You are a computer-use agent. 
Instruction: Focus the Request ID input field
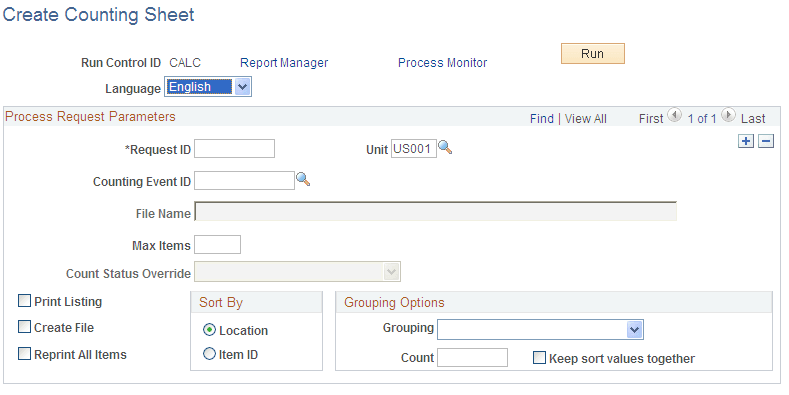click(x=234, y=149)
